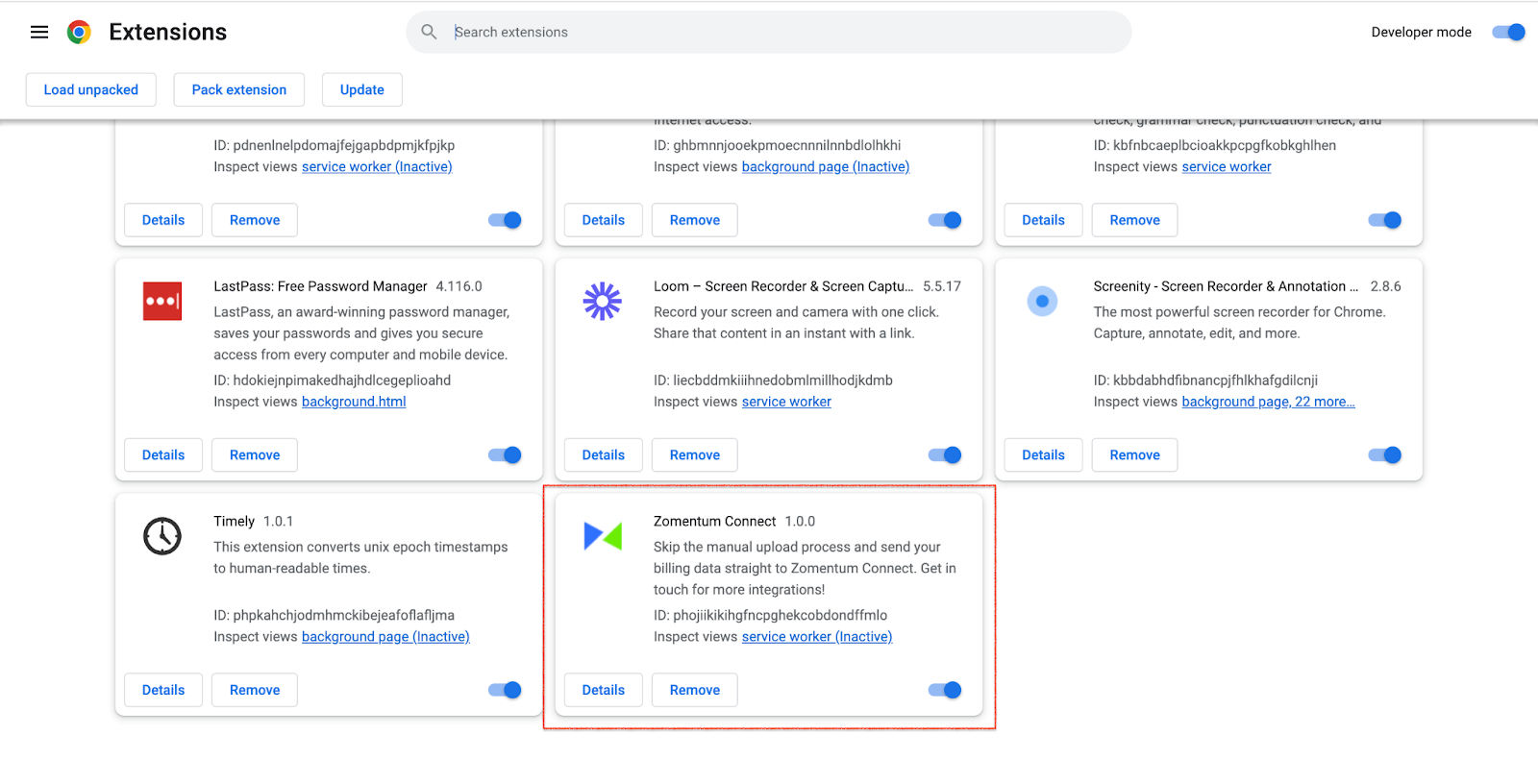The height and width of the screenshot is (784, 1538).
Task: Open Zomentum service worker (Inactive) link
Action: (x=817, y=637)
